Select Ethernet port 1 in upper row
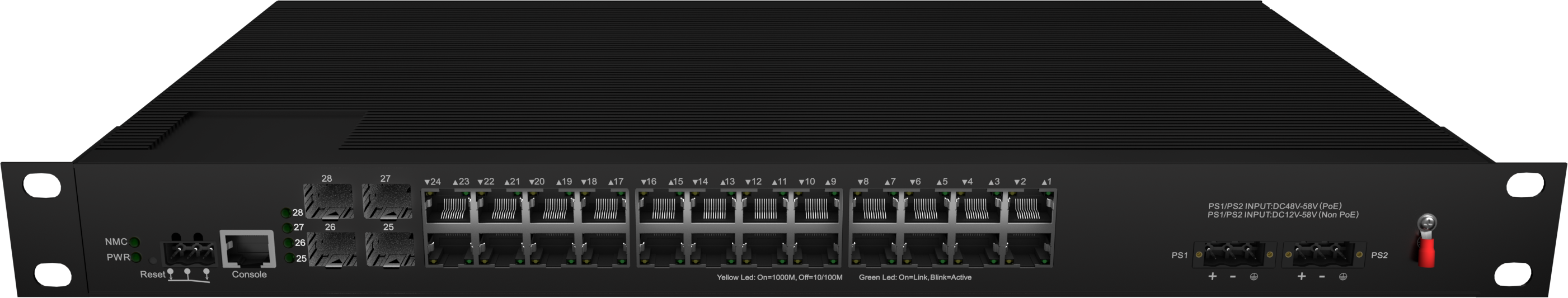The width and height of the screenshot is (1568, 298). (1031, 208)
